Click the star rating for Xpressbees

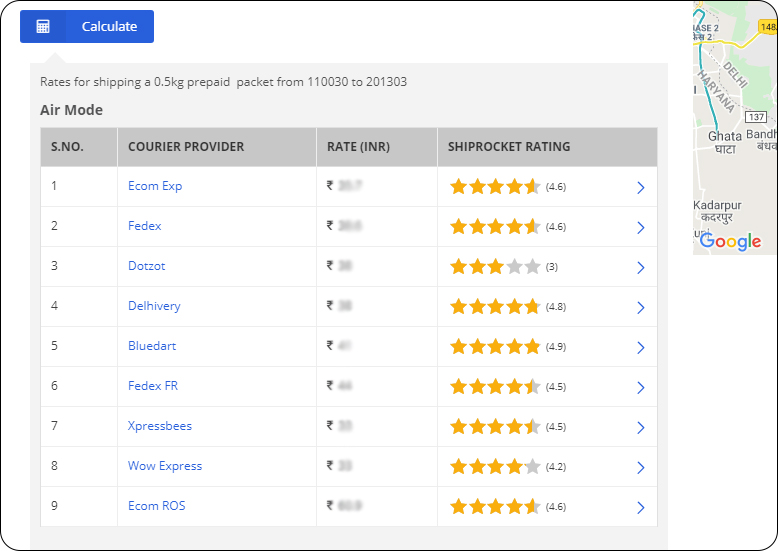(495, 426)
